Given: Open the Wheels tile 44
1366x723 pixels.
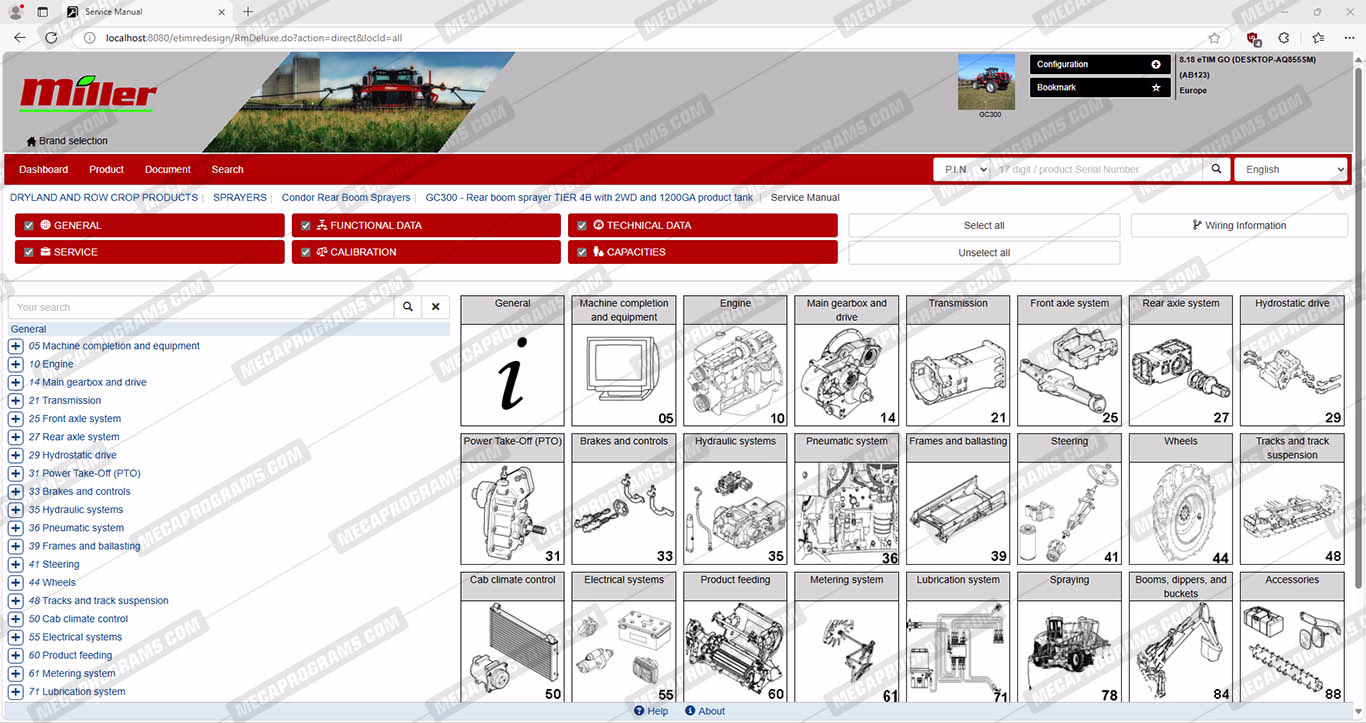Looking at the screenshot, I should [1181, 499].
